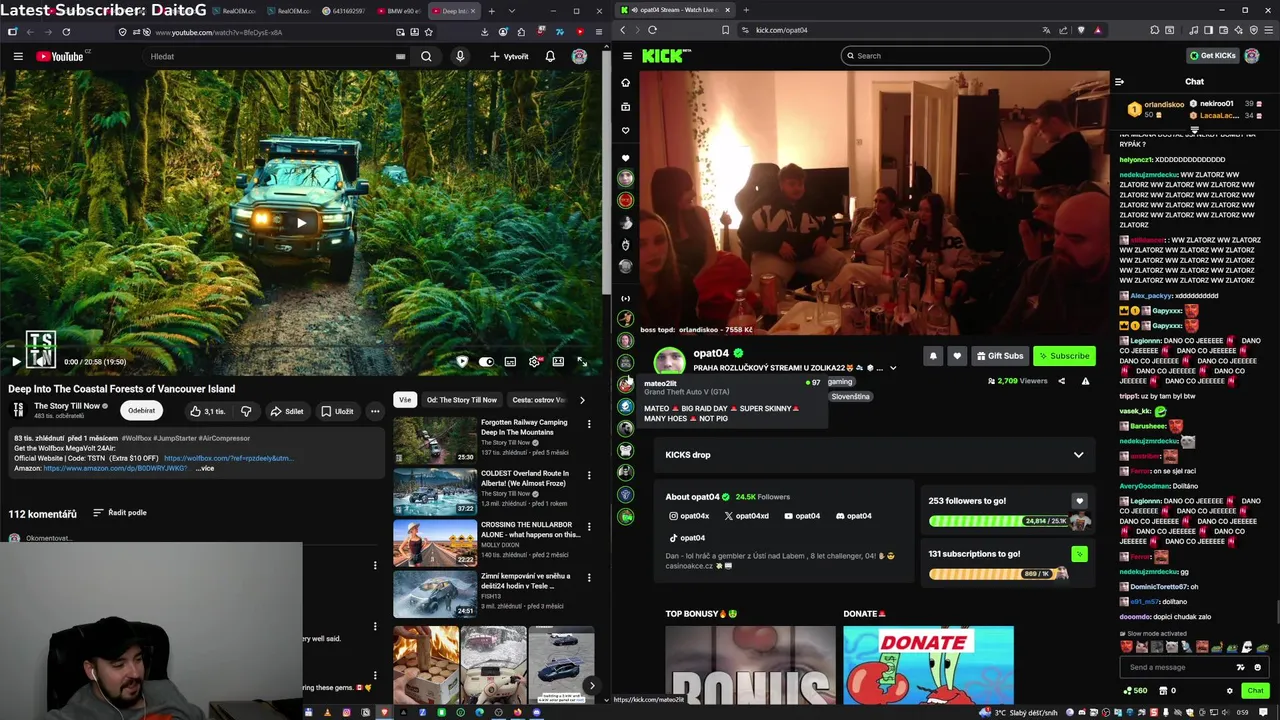Switch YouTube player to theater mode
This screenshot has height=720, width=1280.
tap(558, 362)
